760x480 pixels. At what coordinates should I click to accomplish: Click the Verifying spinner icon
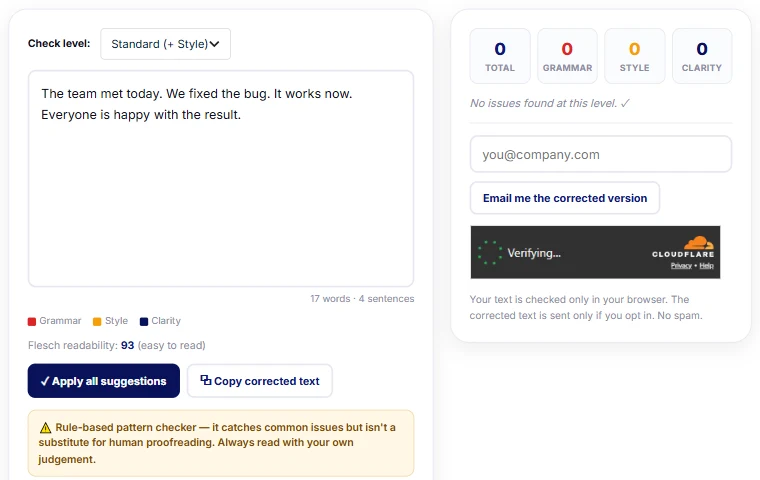(490, 253)
